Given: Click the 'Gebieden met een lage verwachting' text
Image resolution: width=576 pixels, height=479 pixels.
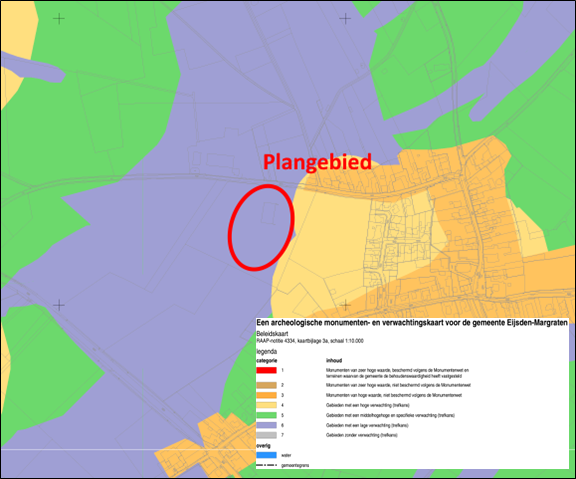Looking at the screenshot, I should [367, 425].
